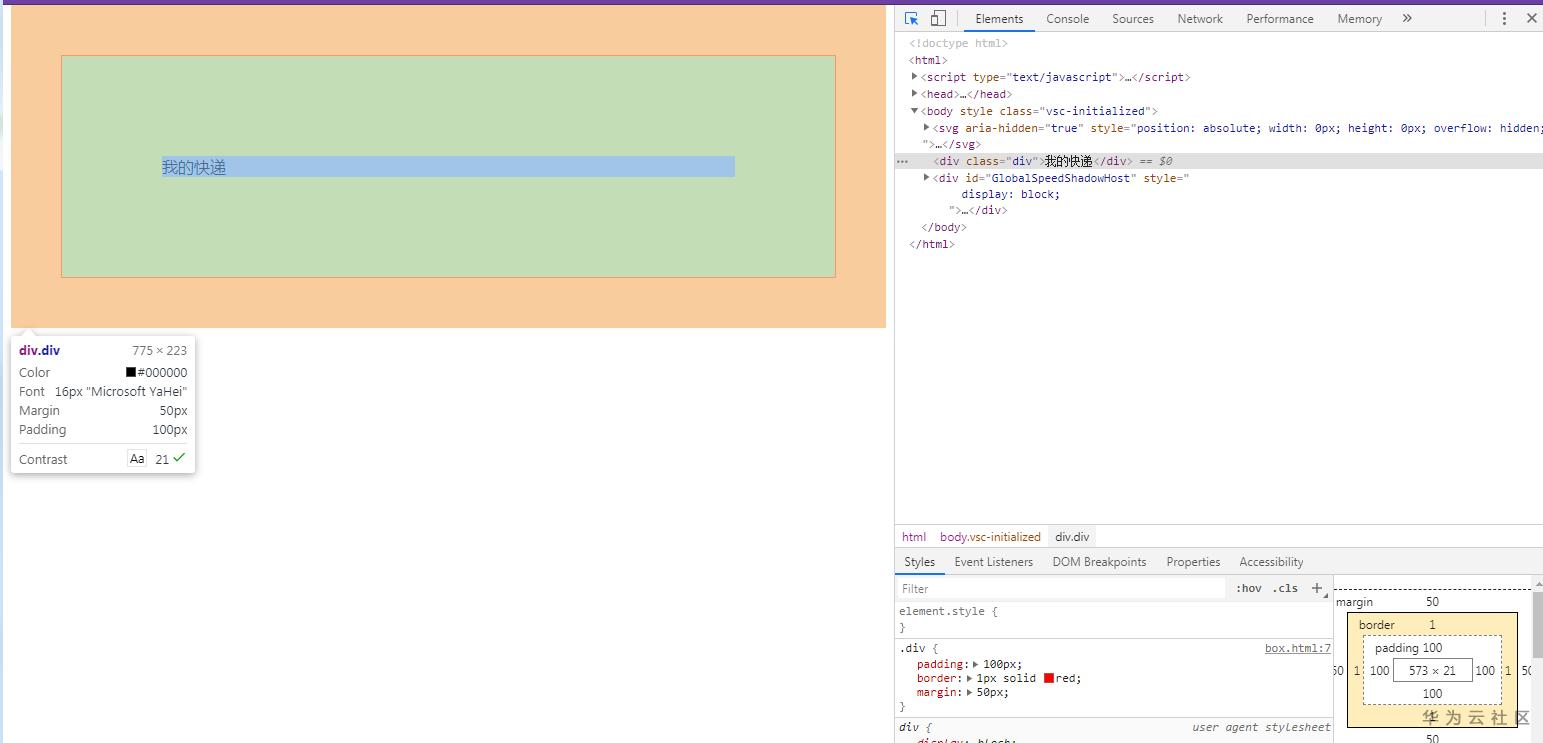Open the Sources tab

pyautogui.click(x=1133, y=18)
